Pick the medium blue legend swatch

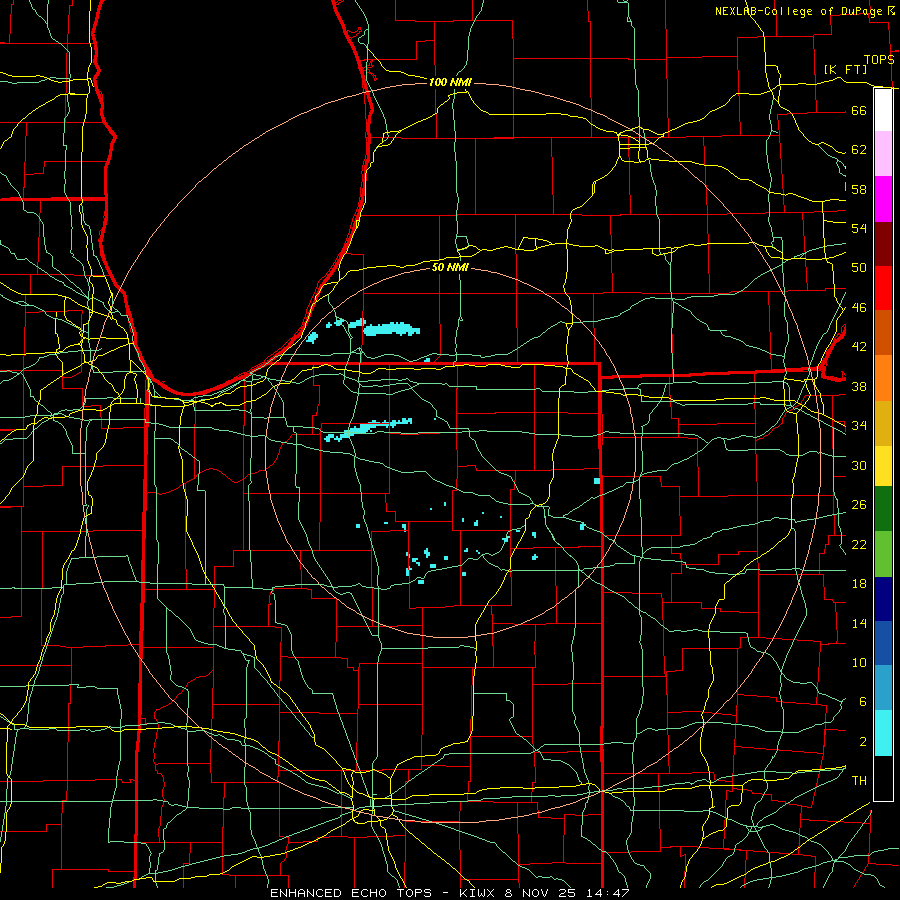click(x=883, y=643)
